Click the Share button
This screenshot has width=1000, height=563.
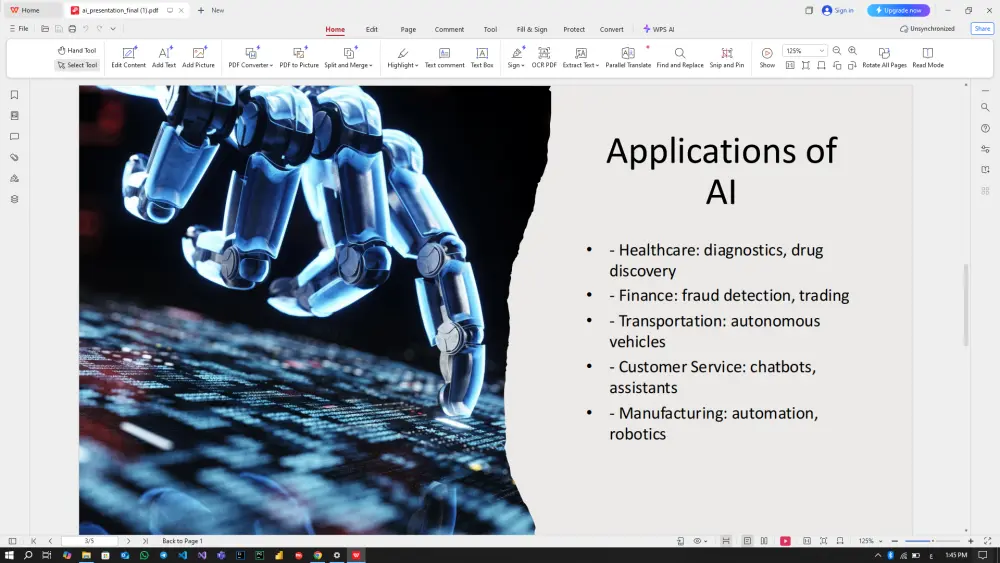(x=982, y=29)
